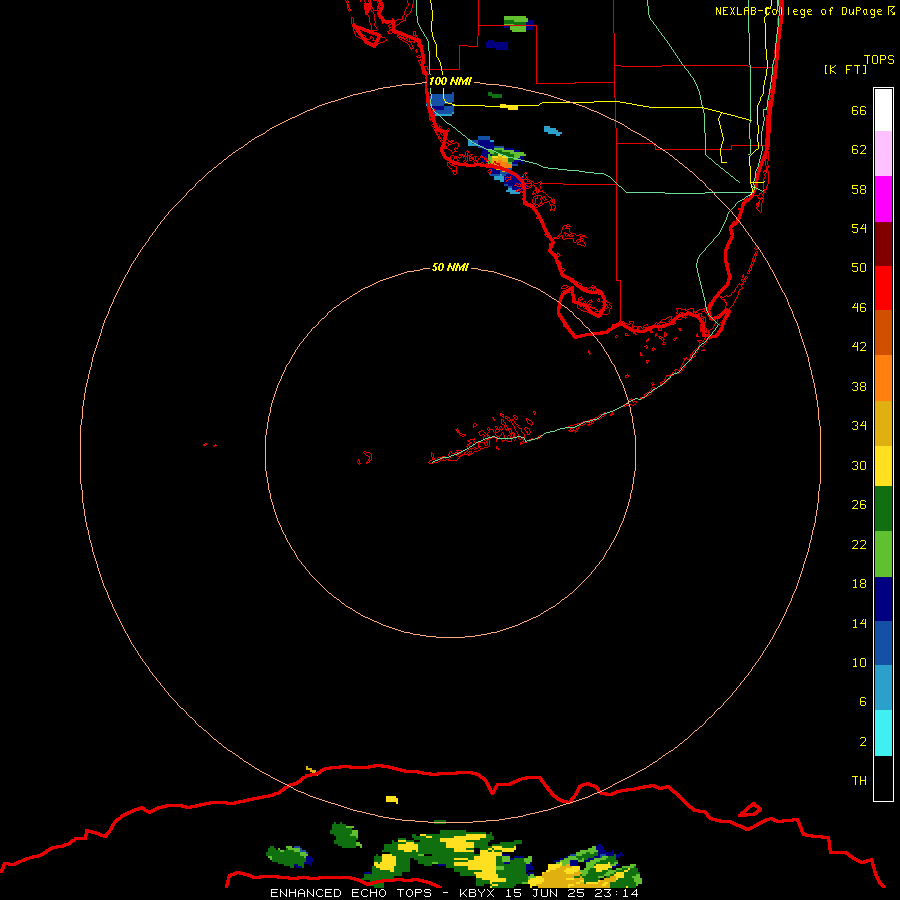Click the black TH legend swatch
Screen dimensions: 900x900
tap(883, 778)
